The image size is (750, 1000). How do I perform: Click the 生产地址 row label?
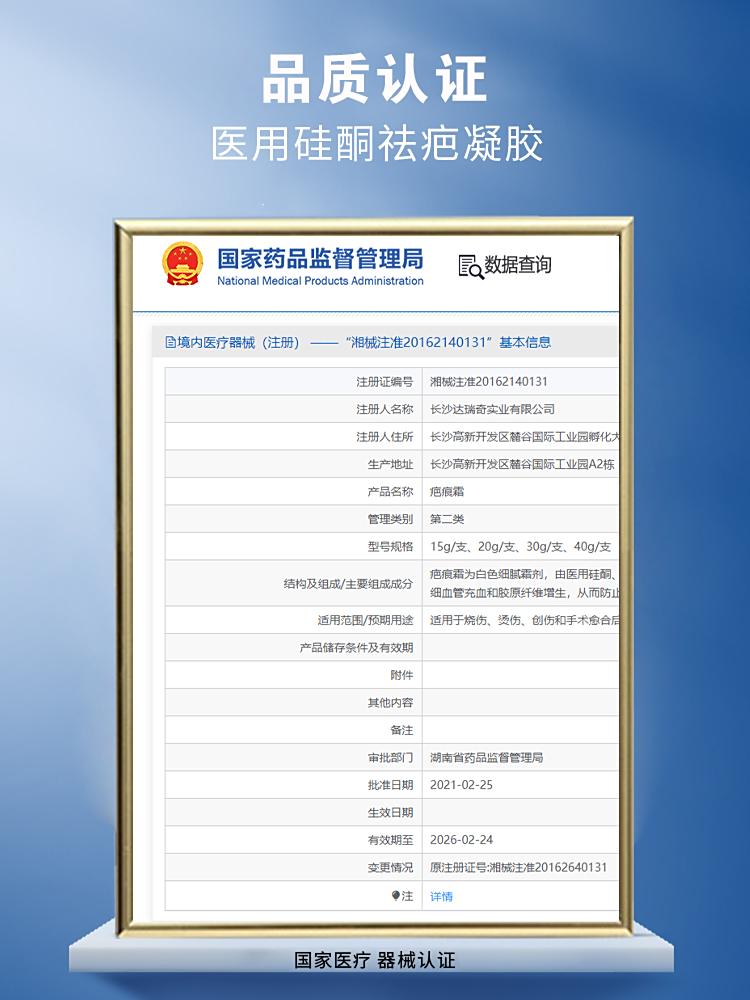pos(390,464)
